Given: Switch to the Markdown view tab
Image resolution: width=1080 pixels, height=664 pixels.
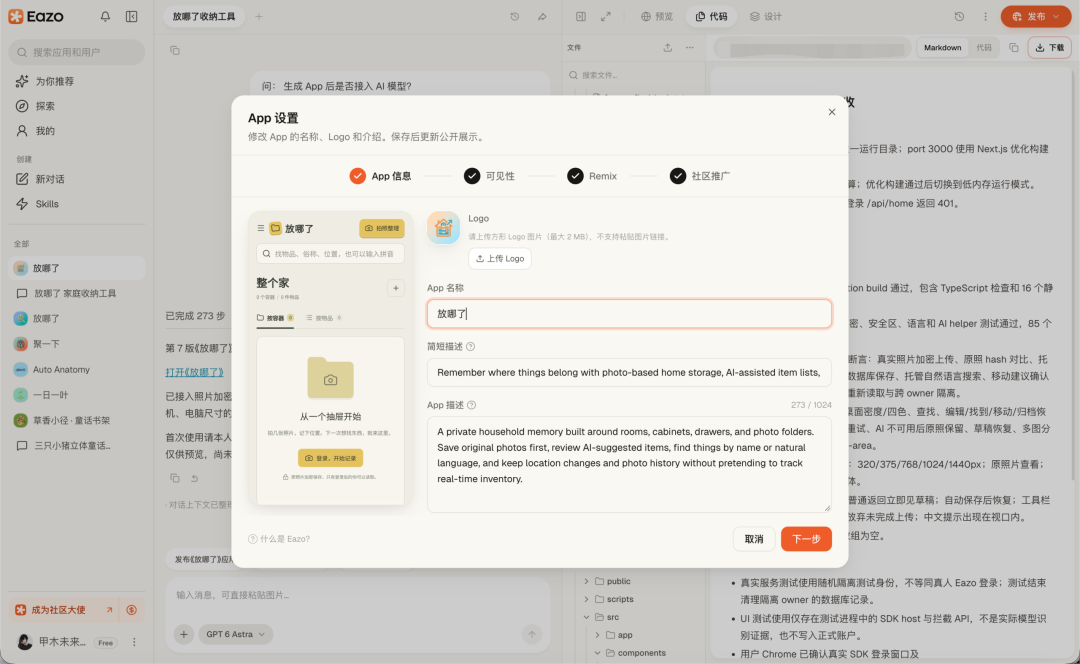Looking at the screenshot, I should 942,48.
